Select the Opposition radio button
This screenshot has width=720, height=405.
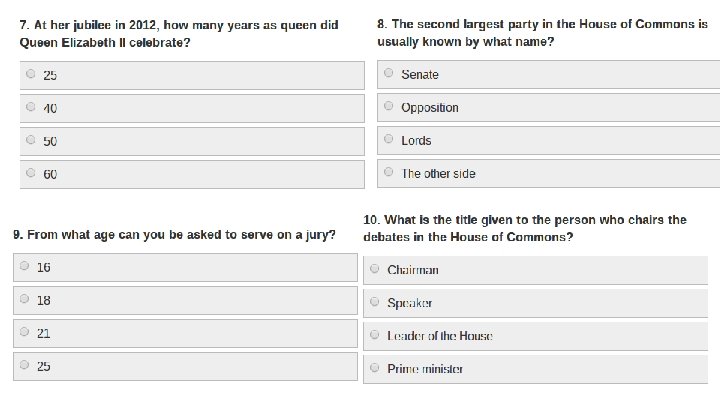click(x=389, y=106)
